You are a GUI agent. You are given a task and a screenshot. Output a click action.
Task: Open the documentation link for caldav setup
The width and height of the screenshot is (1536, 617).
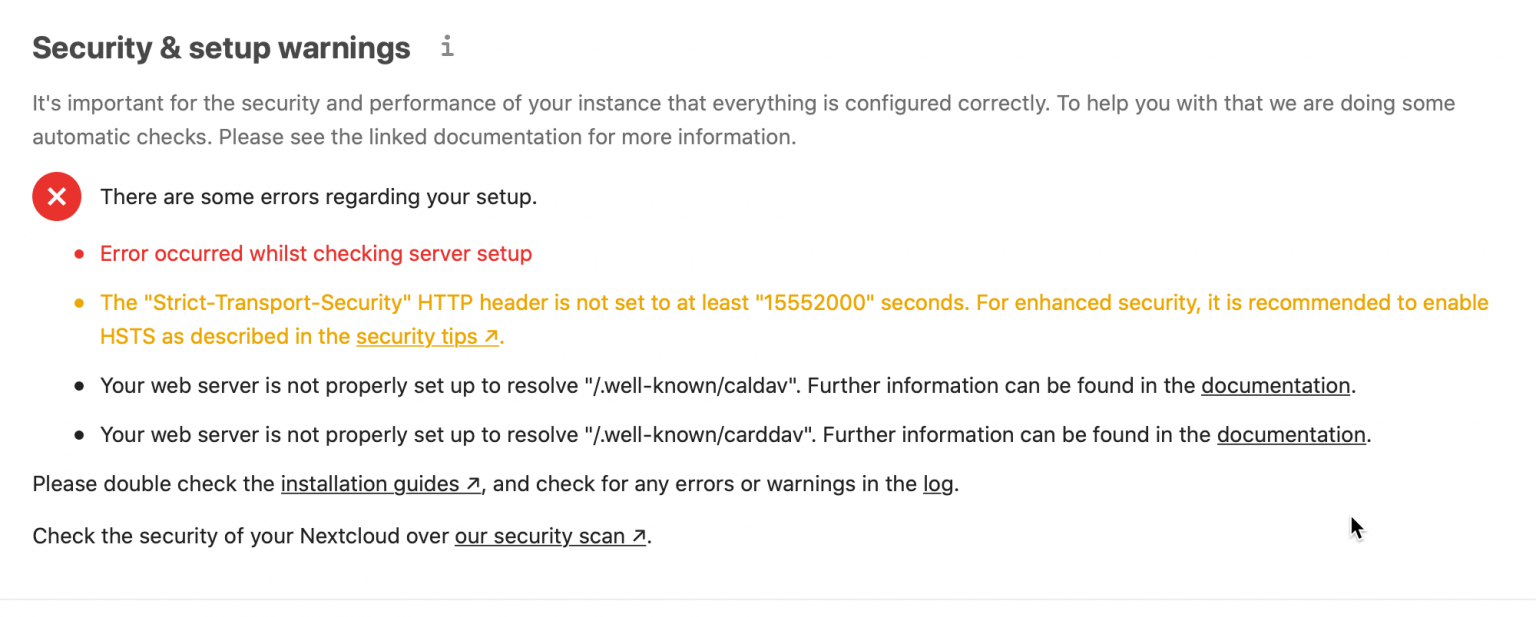pyautogui.click(x=1275, y=385)
